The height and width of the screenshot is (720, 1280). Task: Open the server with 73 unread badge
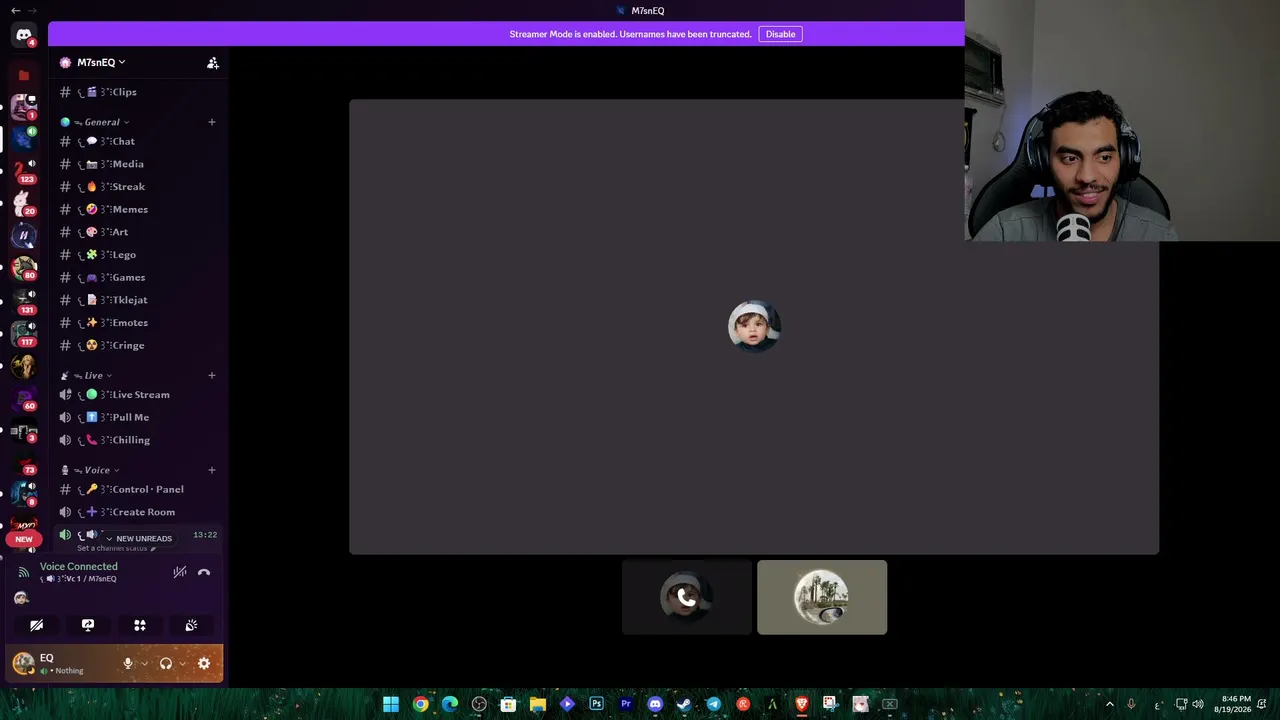(24, 465)
